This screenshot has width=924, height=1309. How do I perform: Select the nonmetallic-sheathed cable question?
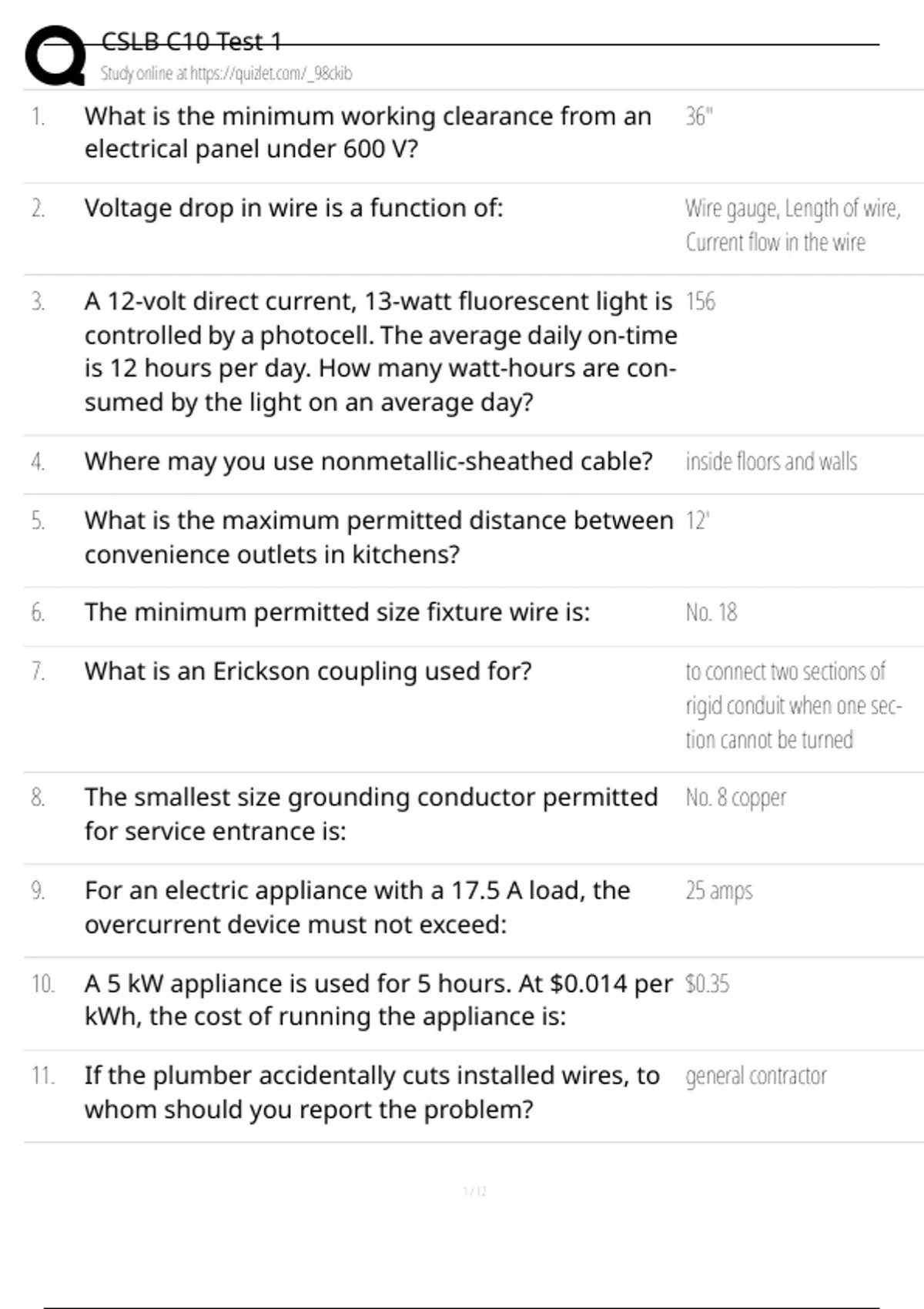coord(368,461)
